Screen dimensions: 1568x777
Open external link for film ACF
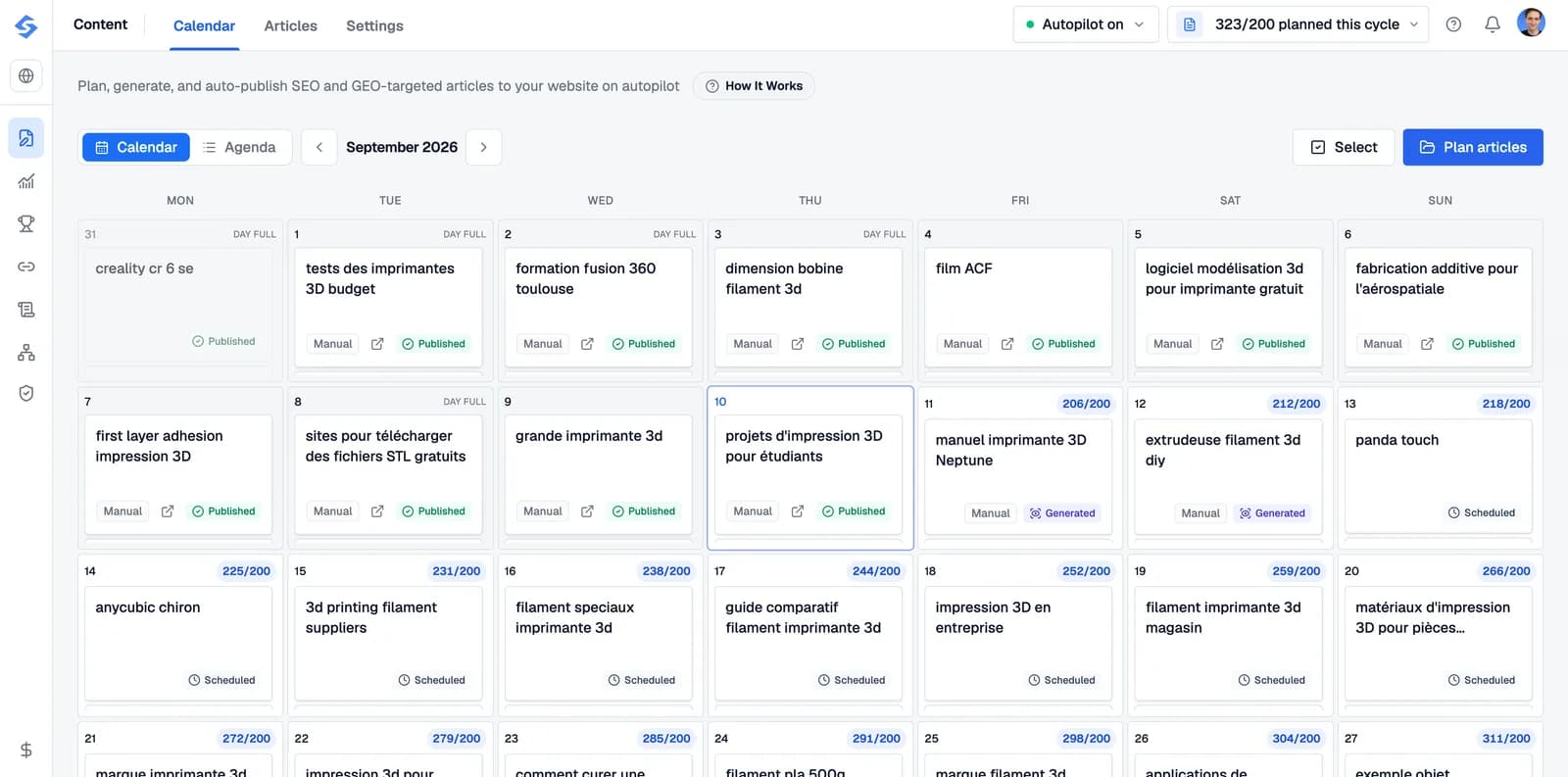1007,344
